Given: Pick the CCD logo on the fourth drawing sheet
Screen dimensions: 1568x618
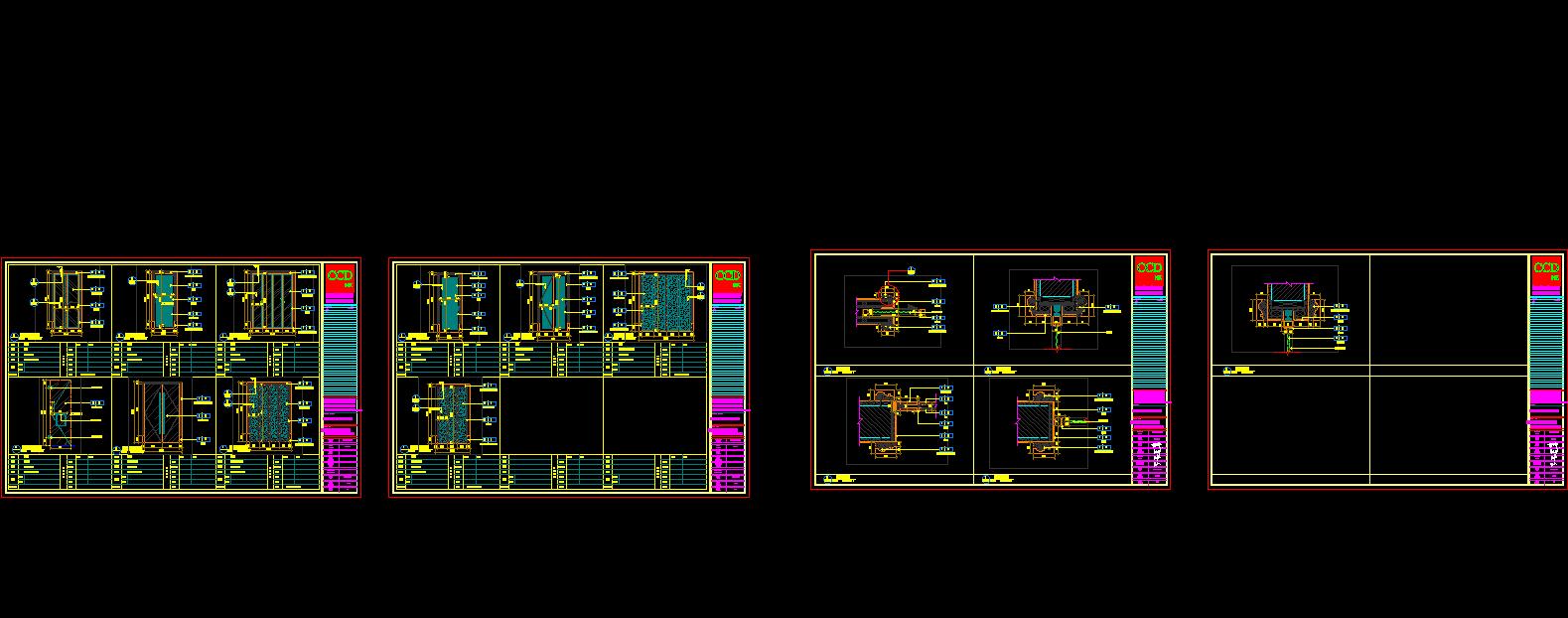Looking at the screenshot, I should 1545,270.
